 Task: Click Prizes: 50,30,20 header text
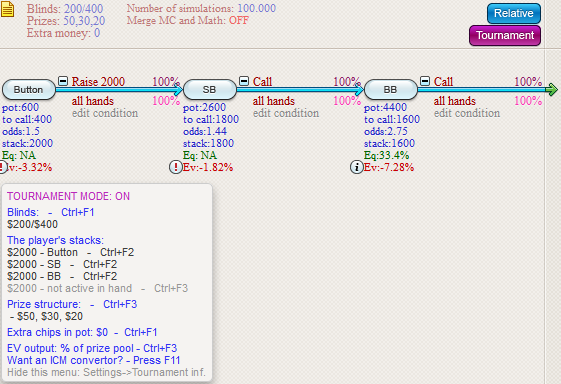click(x=66, y=21)
